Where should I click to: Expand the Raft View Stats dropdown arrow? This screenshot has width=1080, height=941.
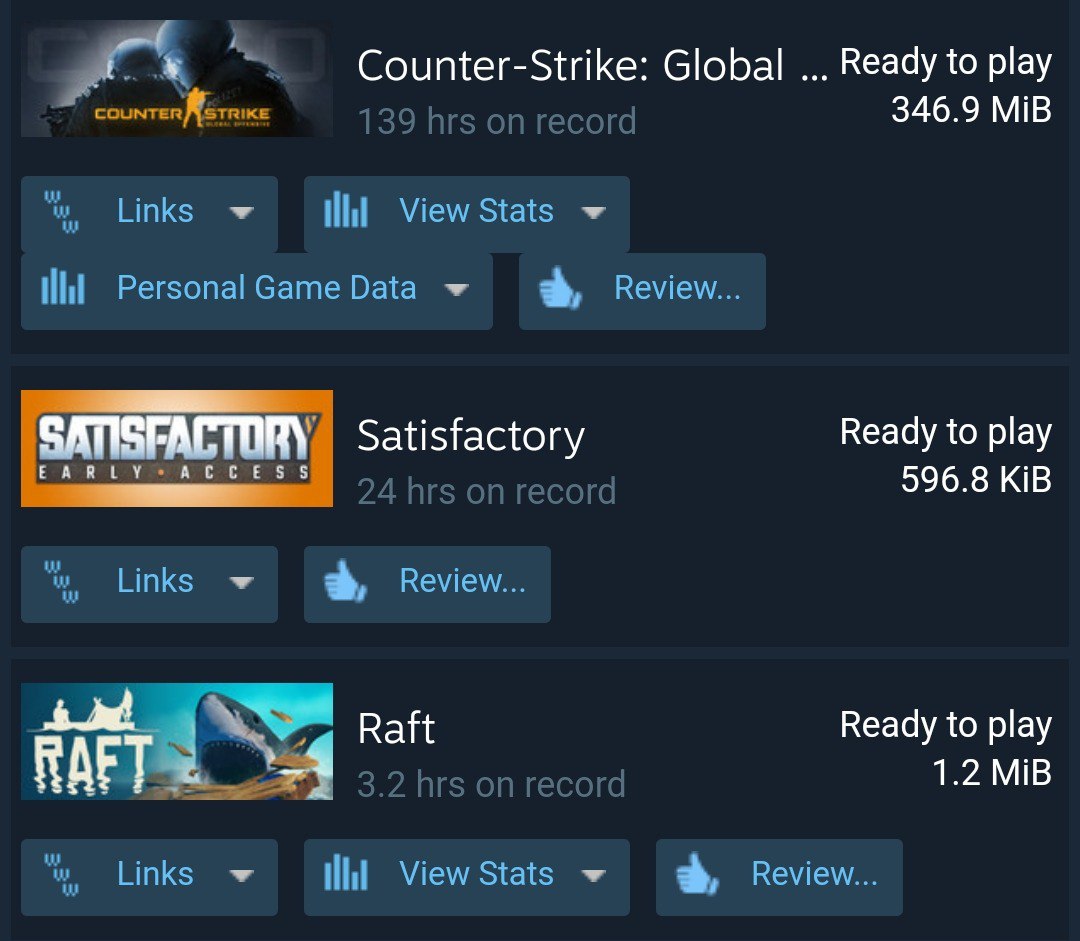pyautogui.click(x=593, y=876)
